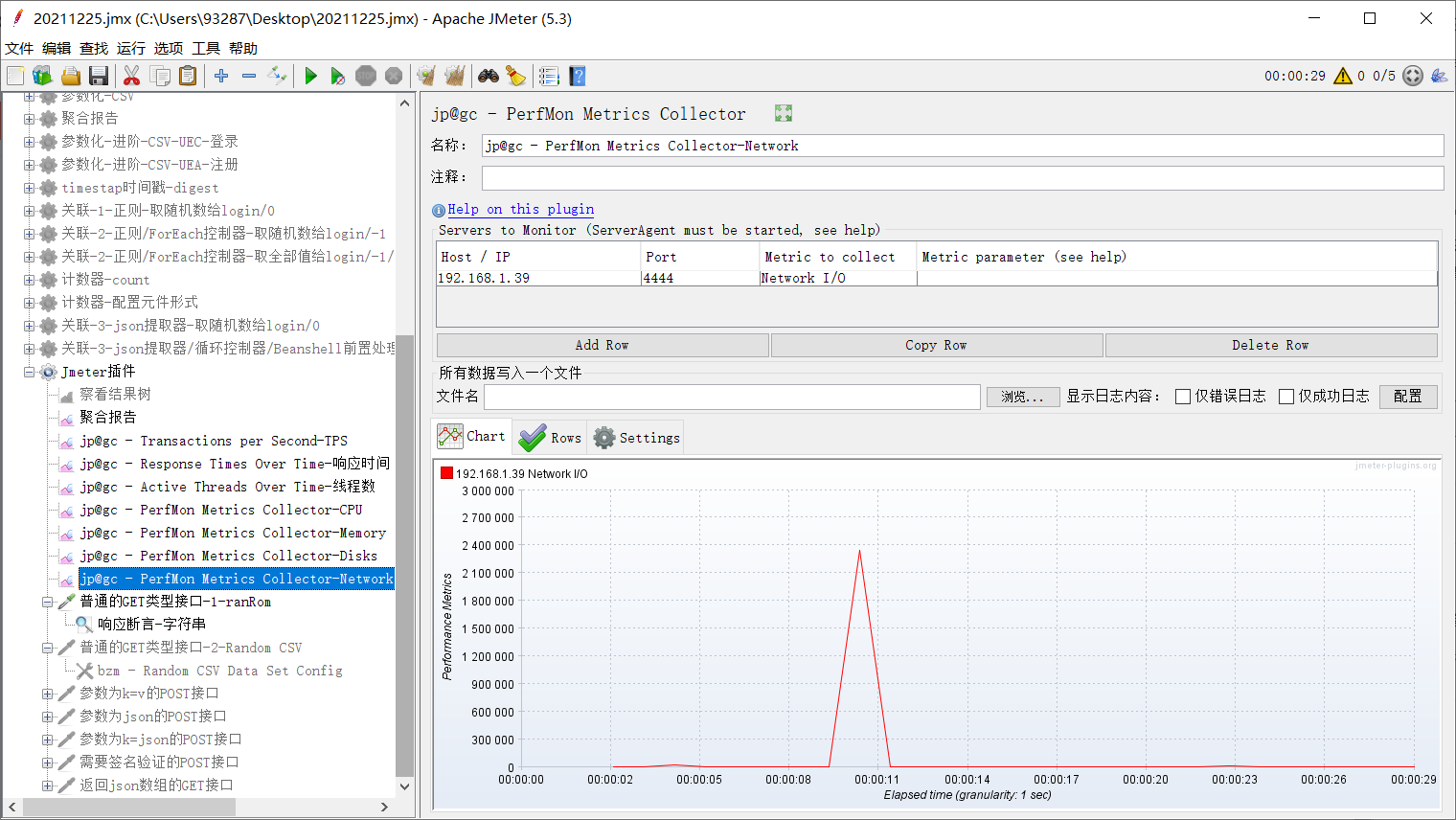This screenshot has width=1456, height=820.
Task: Click red legend swatch for Network I/O
Action: coord(446,473)
